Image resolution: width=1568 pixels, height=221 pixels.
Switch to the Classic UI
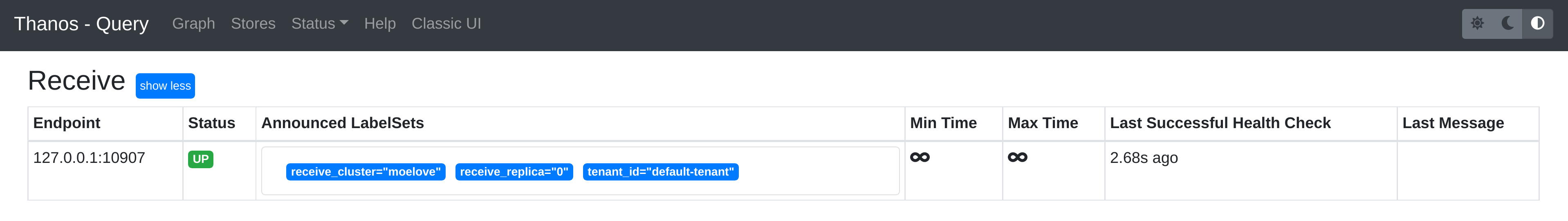(446, 24)
